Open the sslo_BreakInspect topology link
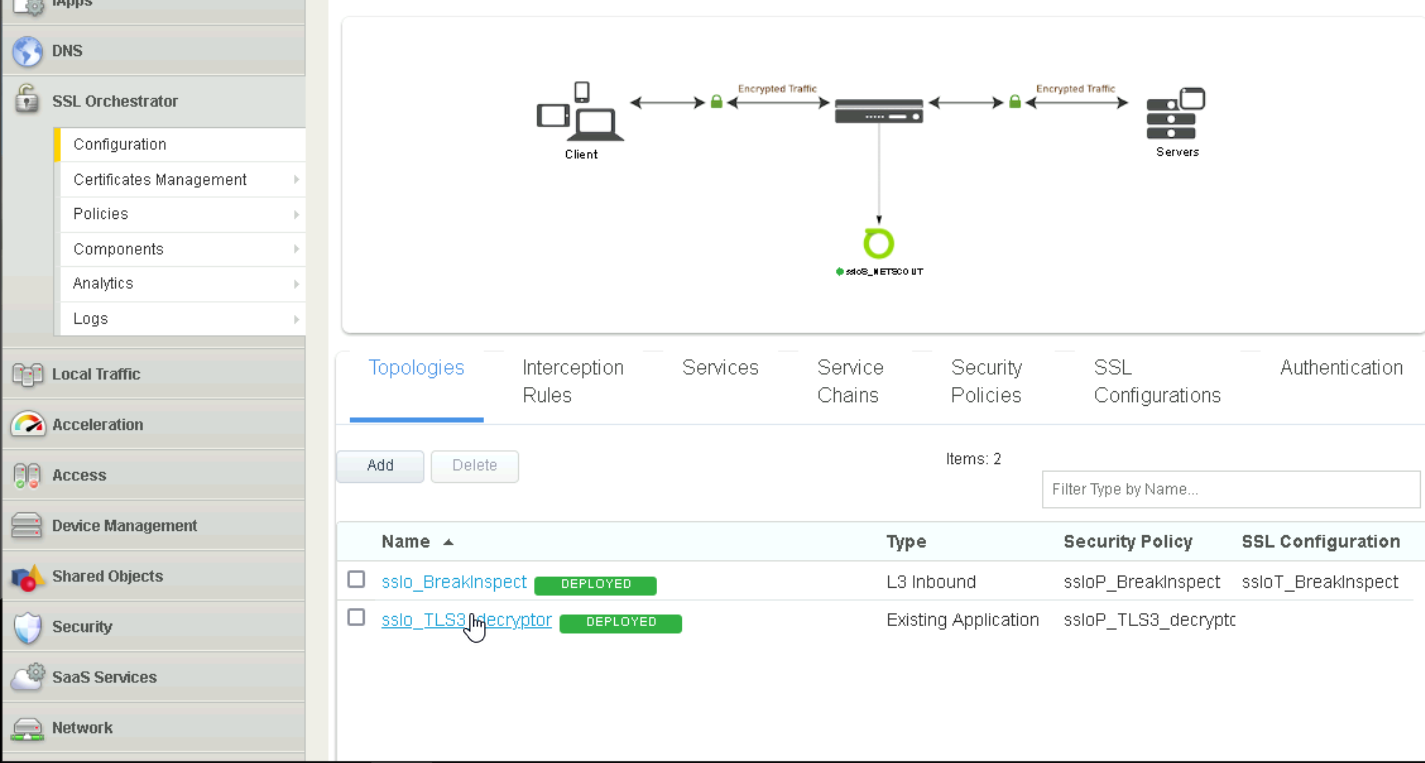Viewport: 1425px width, 763px height. [x=454, y=582]
